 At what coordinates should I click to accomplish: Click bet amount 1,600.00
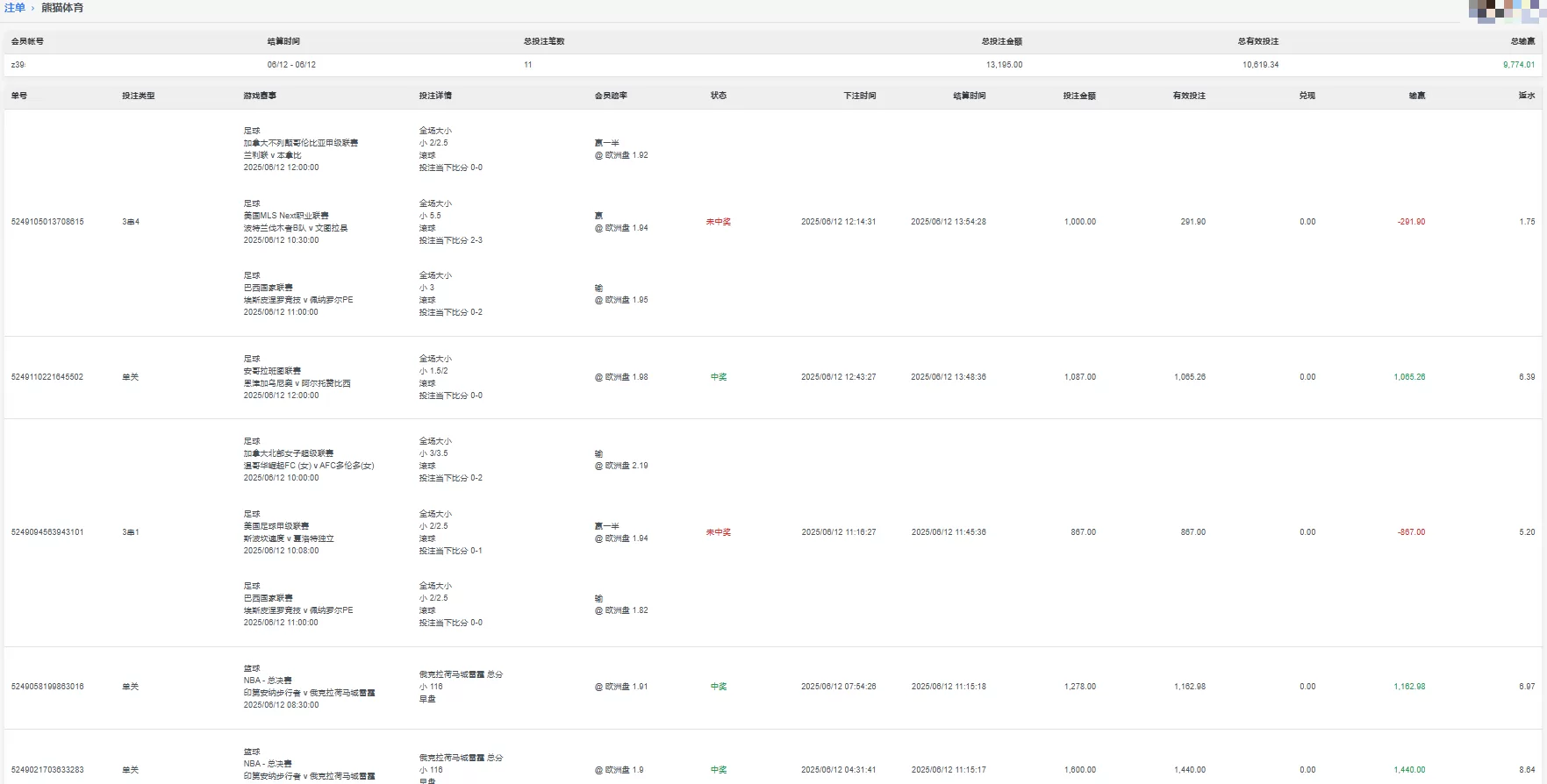point(1079,770)
